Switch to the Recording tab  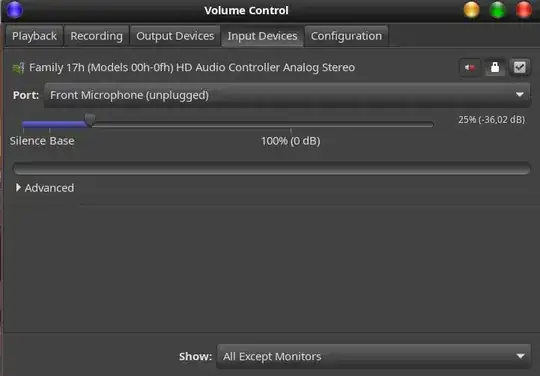click(96, 36)
